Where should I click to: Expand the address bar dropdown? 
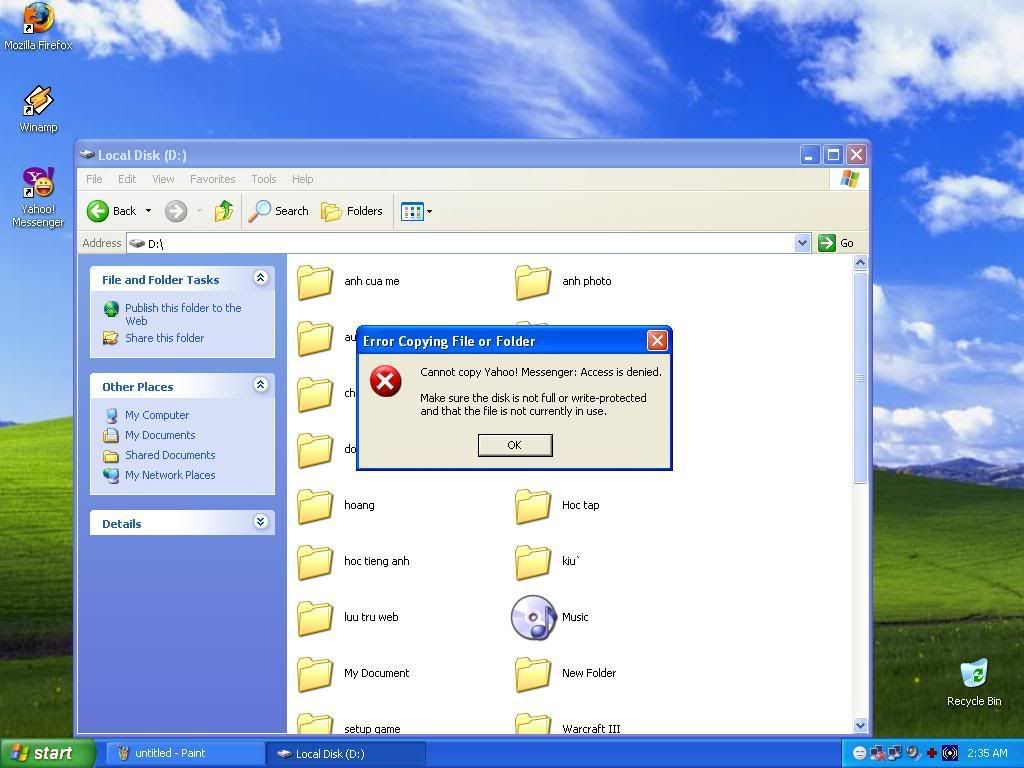(x=802, y=243)
